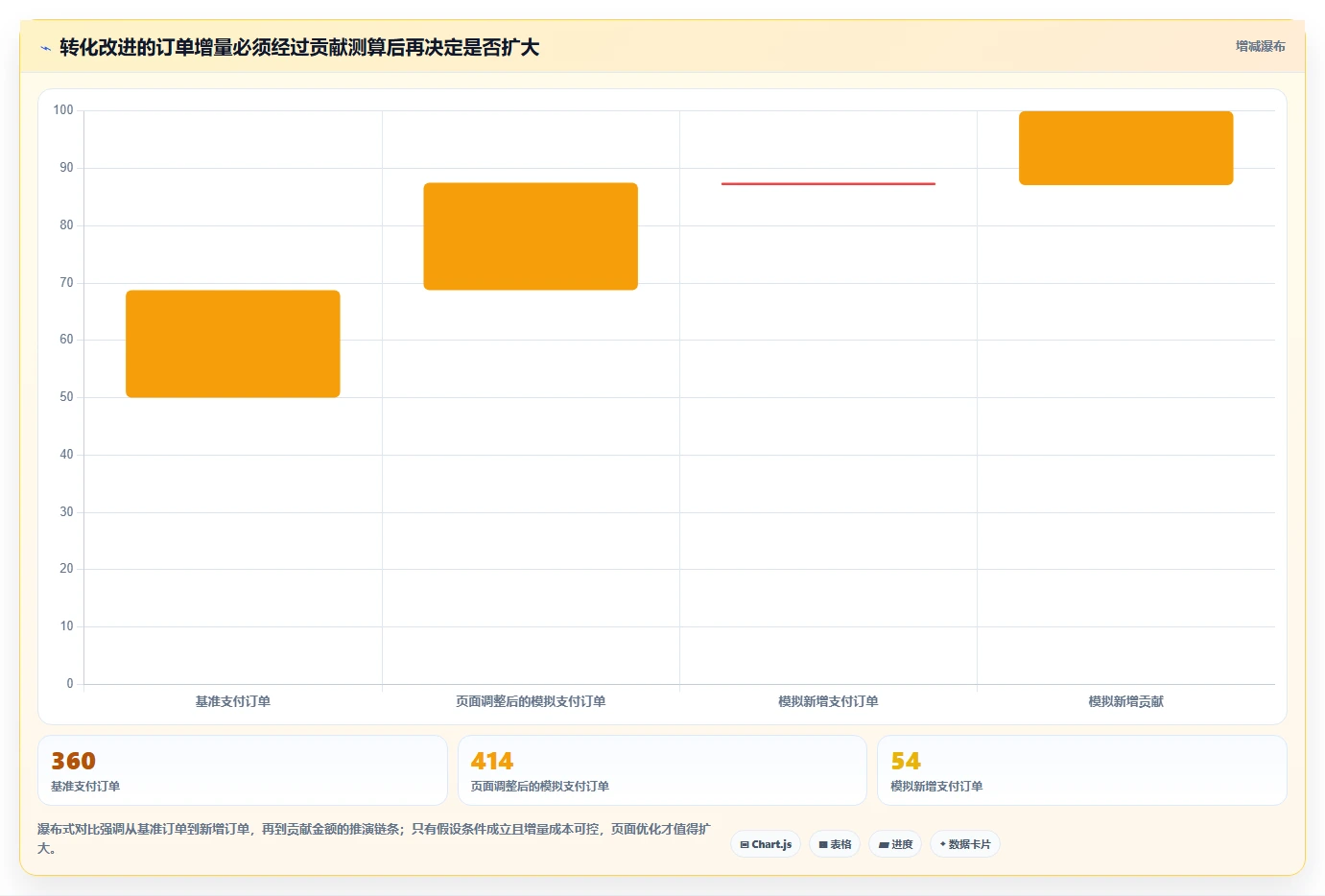The image size is (1325, 896).
Task: Click the chart title starting 转化改进的订单增量
Action: coord(299,47)
